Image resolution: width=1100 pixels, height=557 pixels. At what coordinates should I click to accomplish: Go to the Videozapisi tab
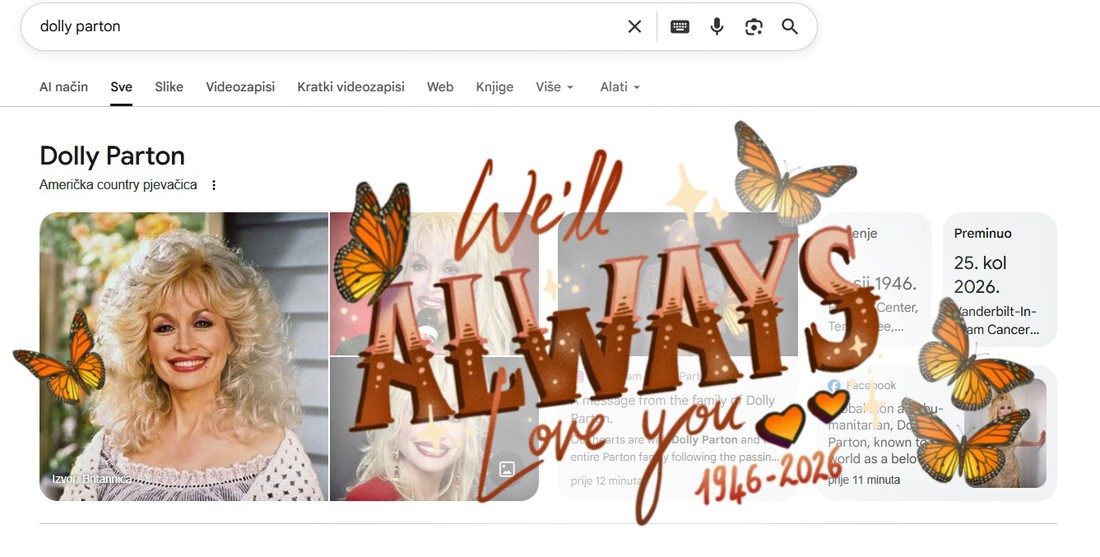click(240, 87)
